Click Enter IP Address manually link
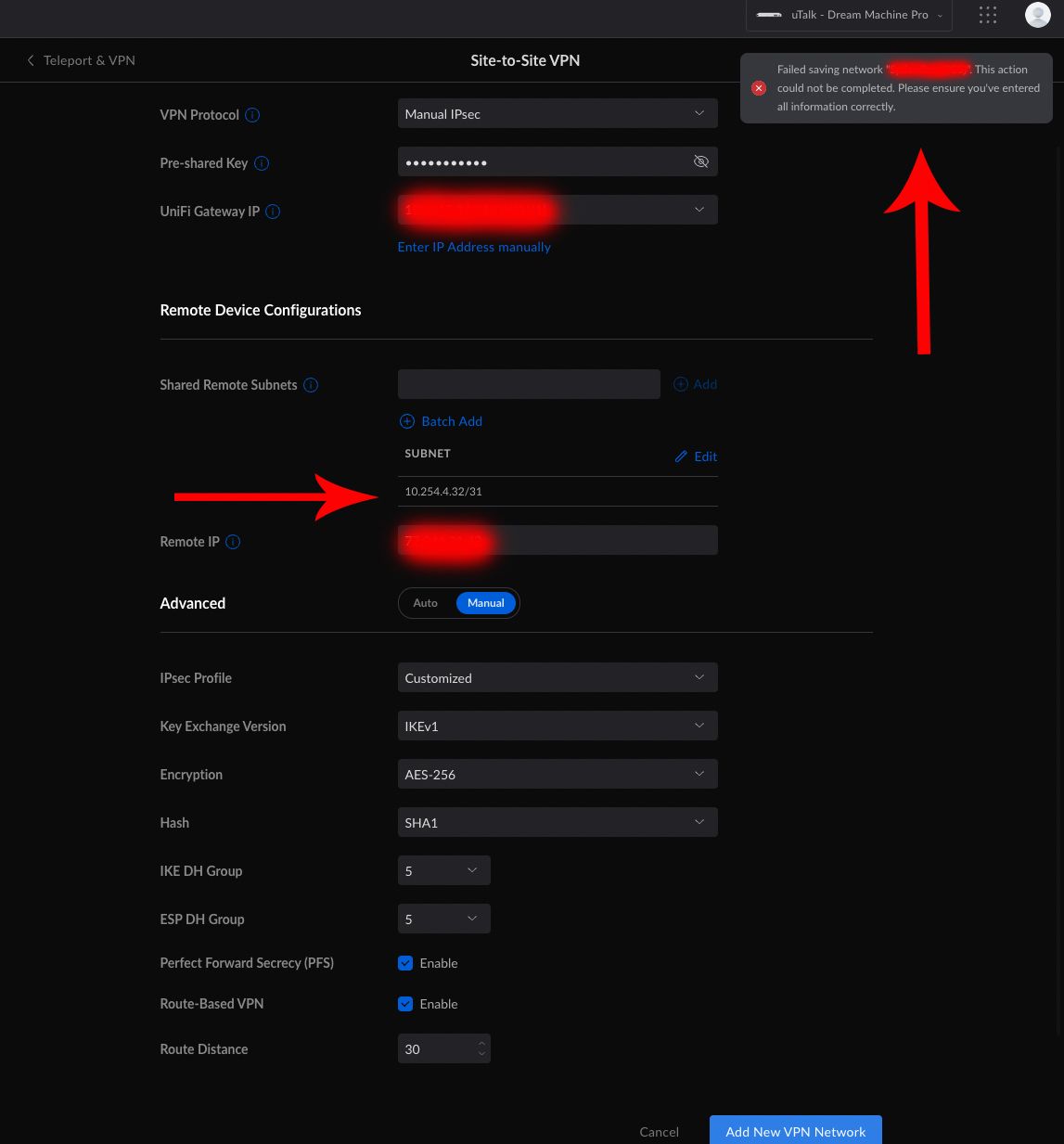Image resolution: width=1064 pixels, height=1144 pixels. [474, 247]
